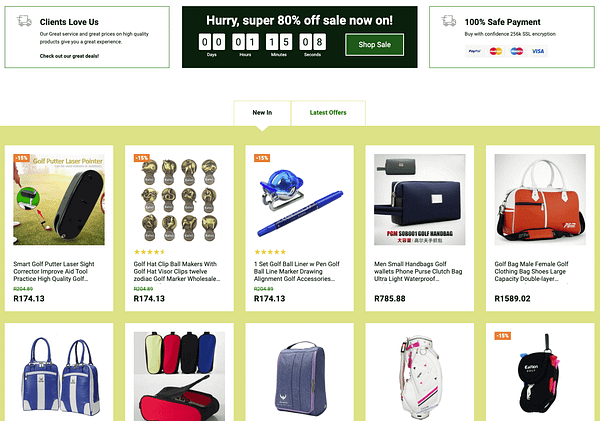Open Men Small Handbags Golf wallets product title
The height and width of the screenshot is (421, 600).
418,271
